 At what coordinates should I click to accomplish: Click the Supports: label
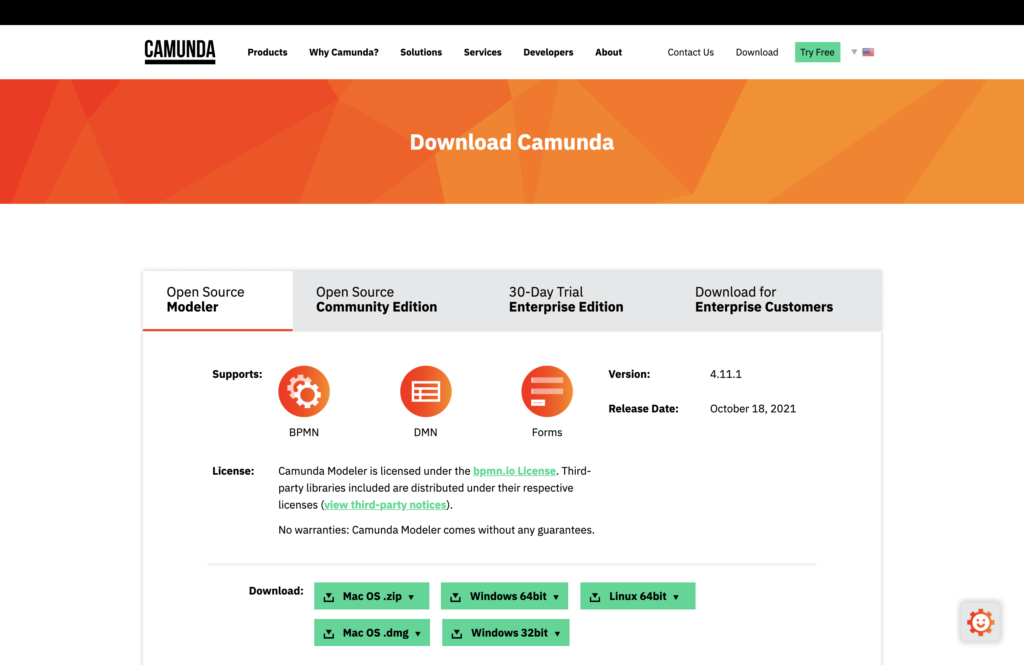click(x=237, y=374)
